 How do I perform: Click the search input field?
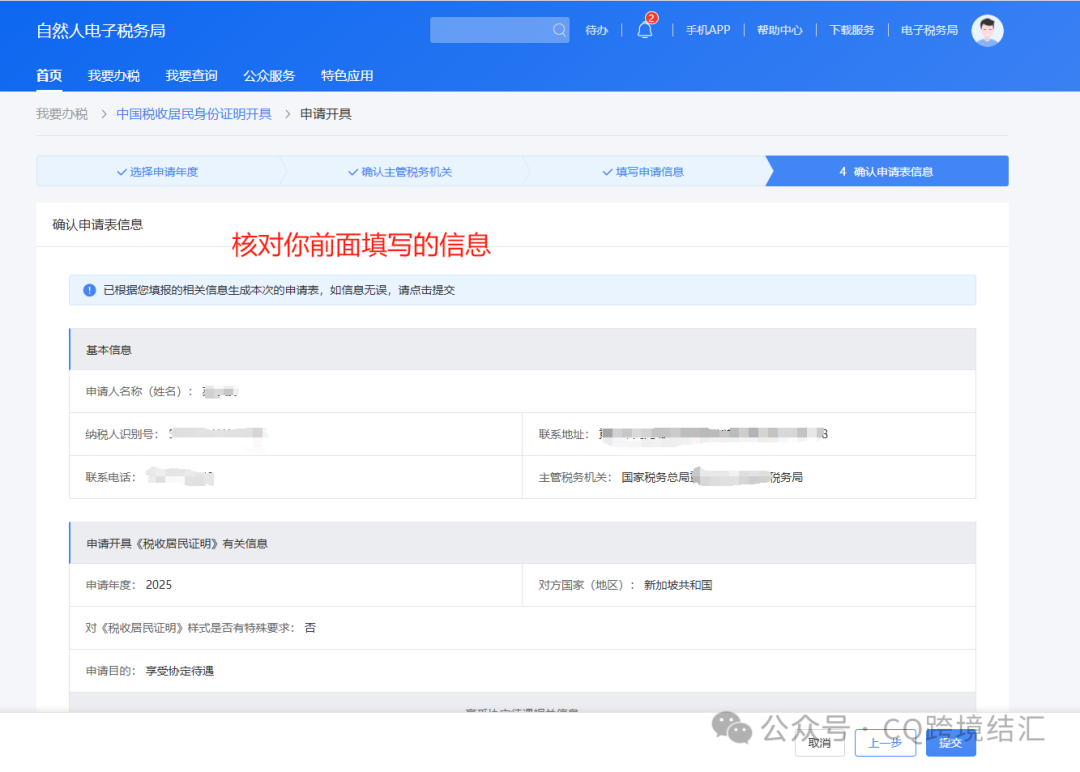click(x=490, y=30)
